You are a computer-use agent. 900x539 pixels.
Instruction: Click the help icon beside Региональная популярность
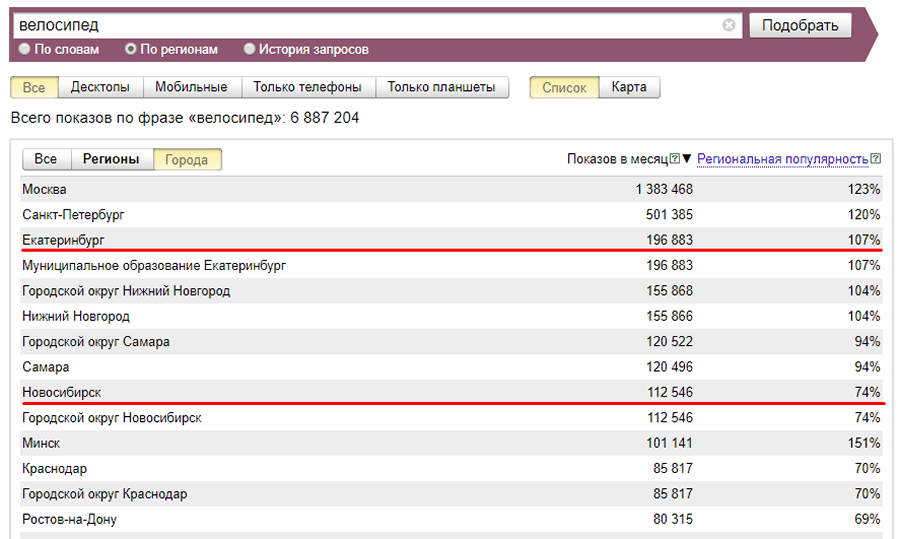[x=875, y=159]
